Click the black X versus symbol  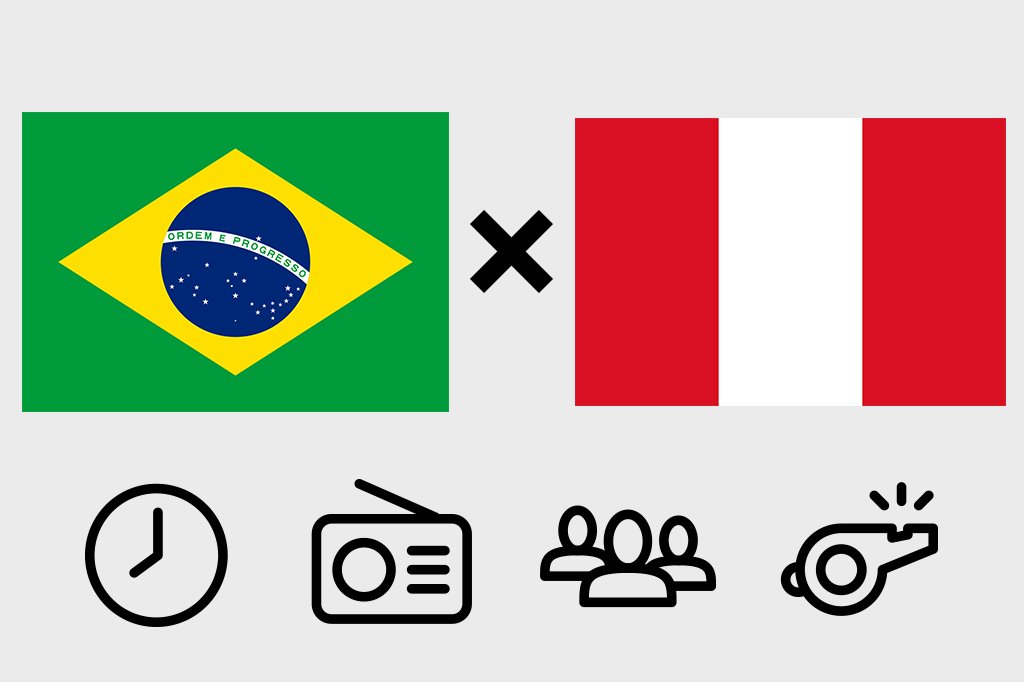(x=511, y=252)
